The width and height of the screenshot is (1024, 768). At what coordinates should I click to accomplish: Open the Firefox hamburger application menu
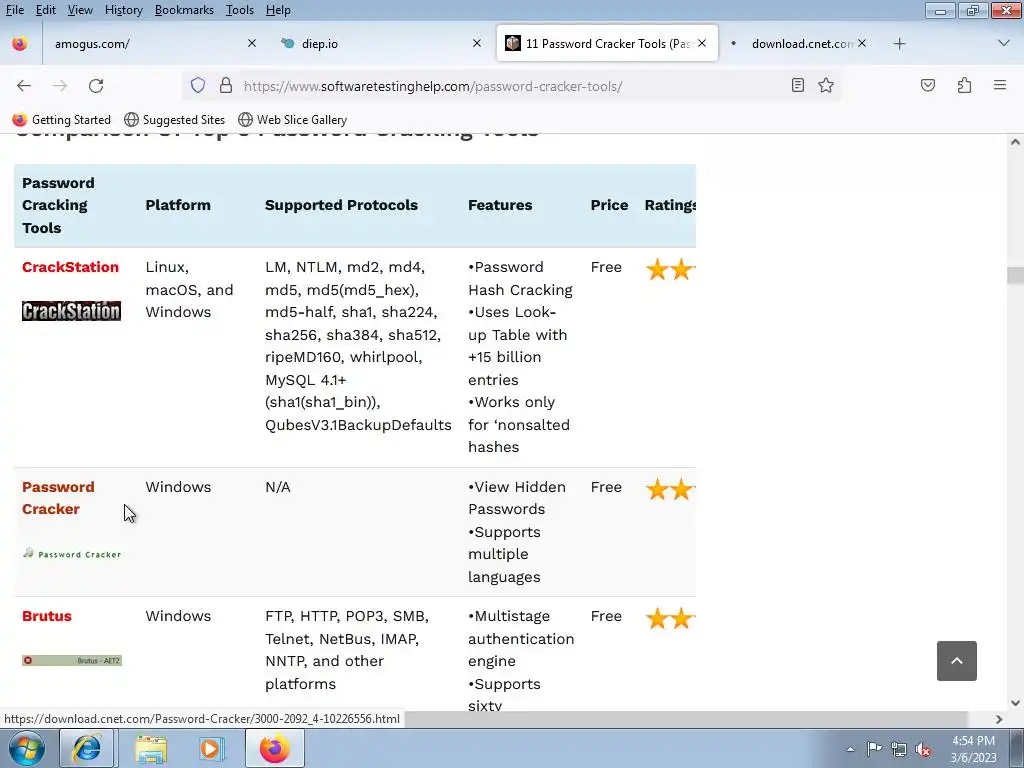coord(1000,86)
